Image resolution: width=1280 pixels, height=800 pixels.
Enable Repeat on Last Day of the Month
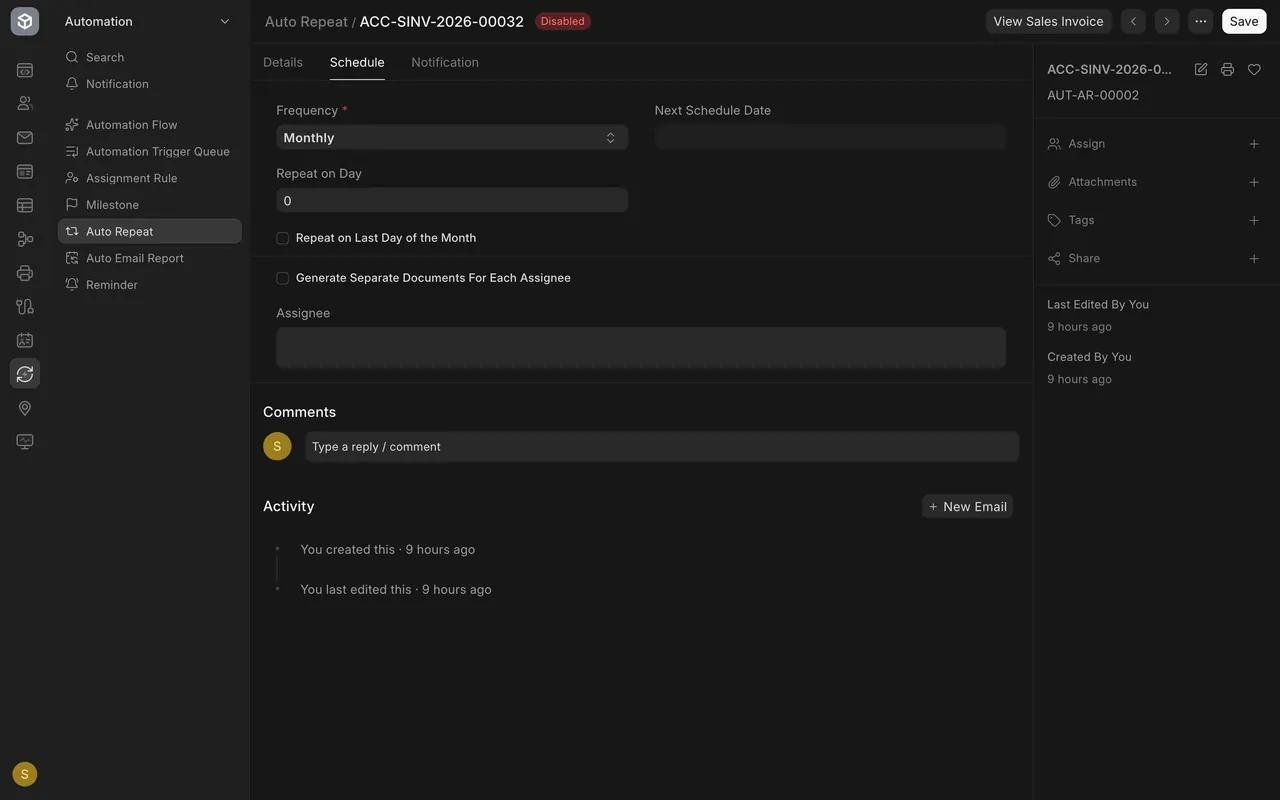pyautogui.click(x=283, y=238)
